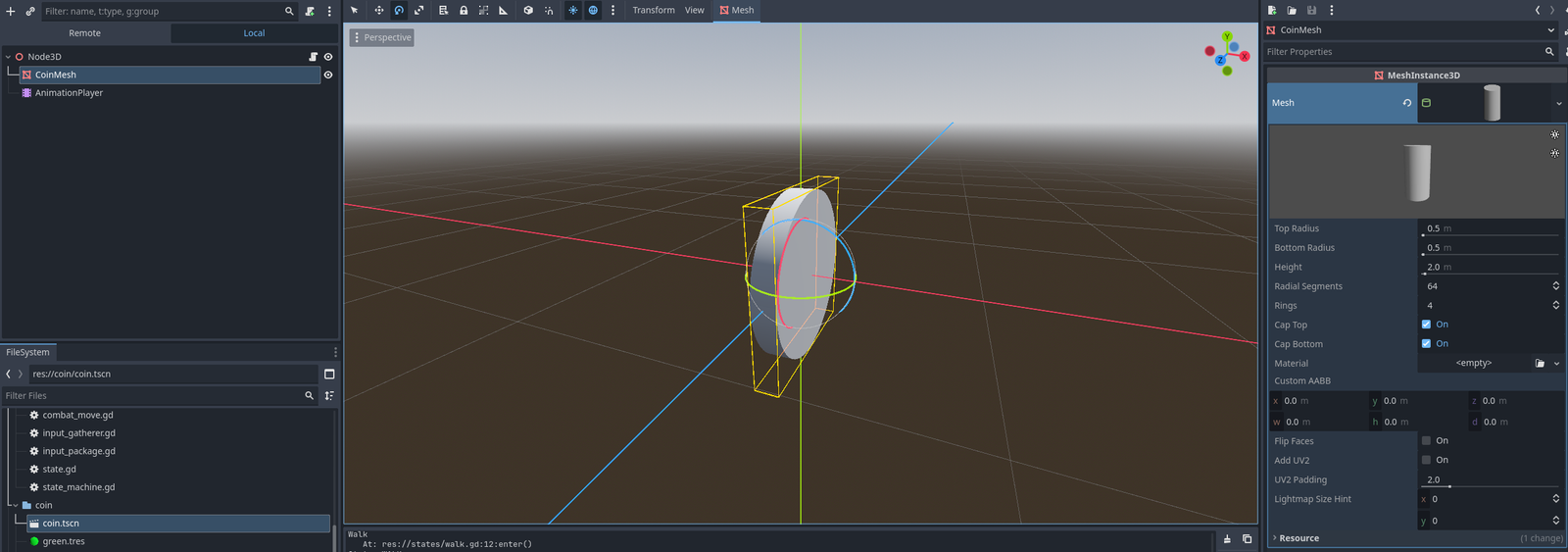Expand the Resource section
Image resolution: width=1568 pixels, height=552 pixels.
click(x=1298, y=538)
